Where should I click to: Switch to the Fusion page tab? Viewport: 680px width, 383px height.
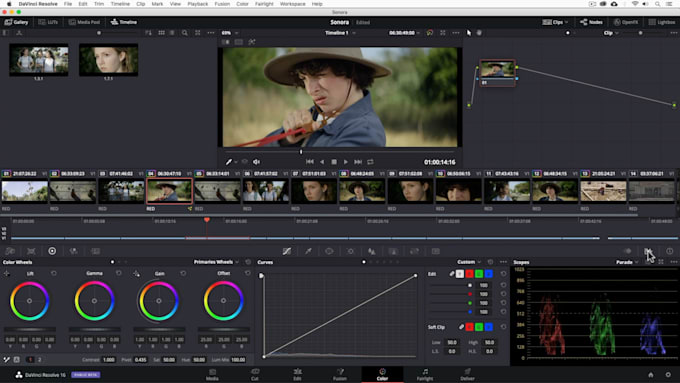click(340, 374)
